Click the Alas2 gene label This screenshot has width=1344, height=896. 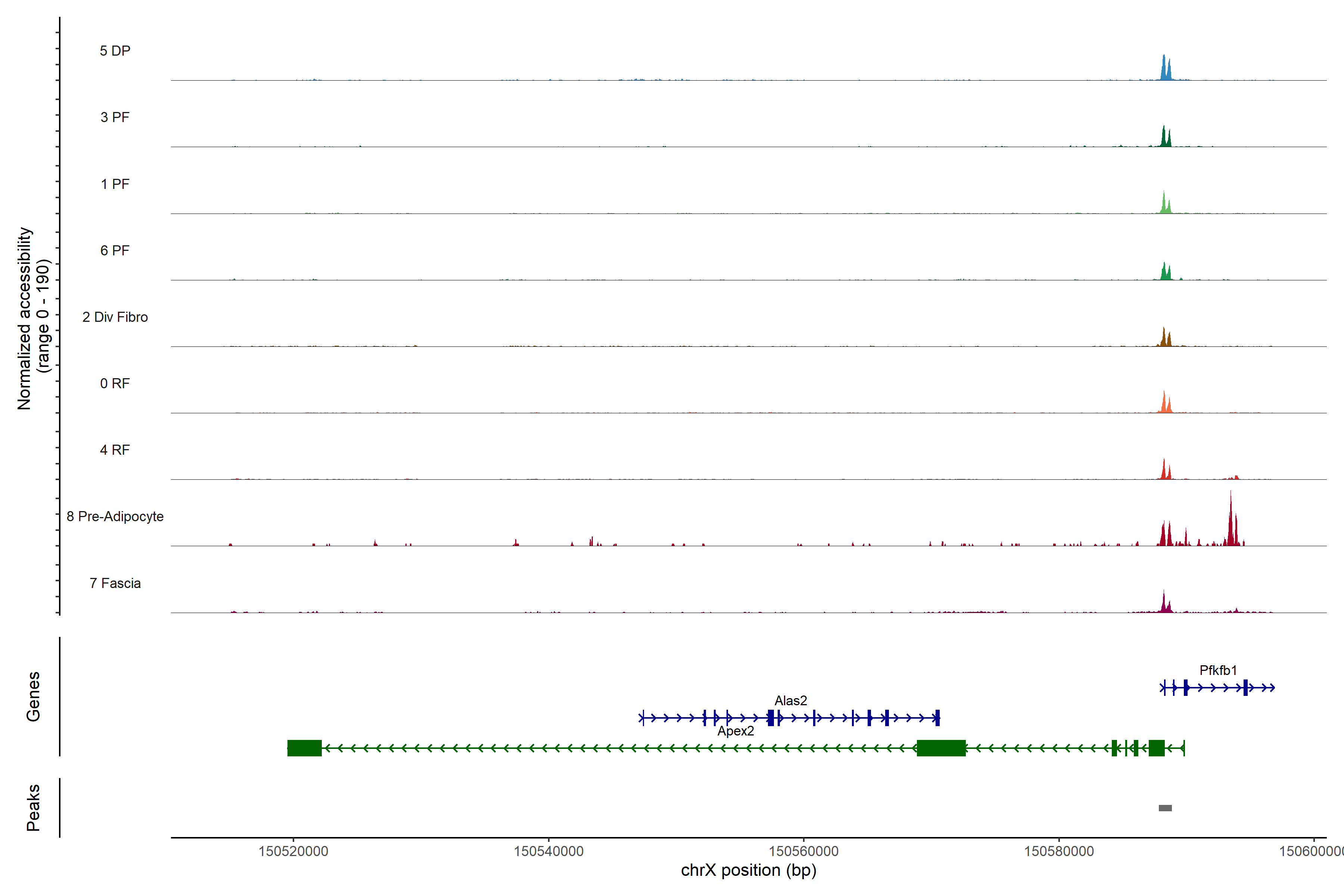click(x=790, y=701)
